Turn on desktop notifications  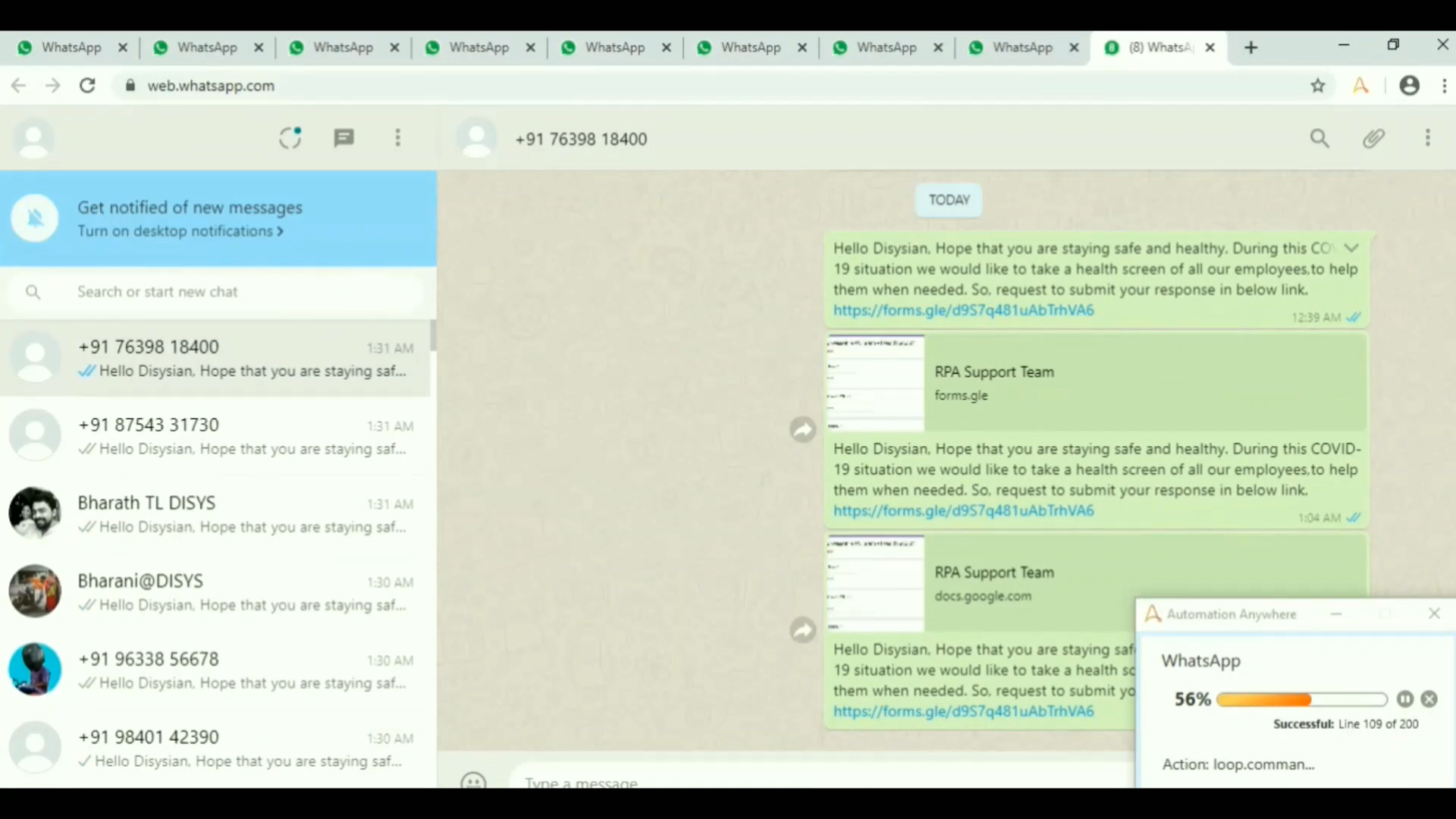pos(180,231)
